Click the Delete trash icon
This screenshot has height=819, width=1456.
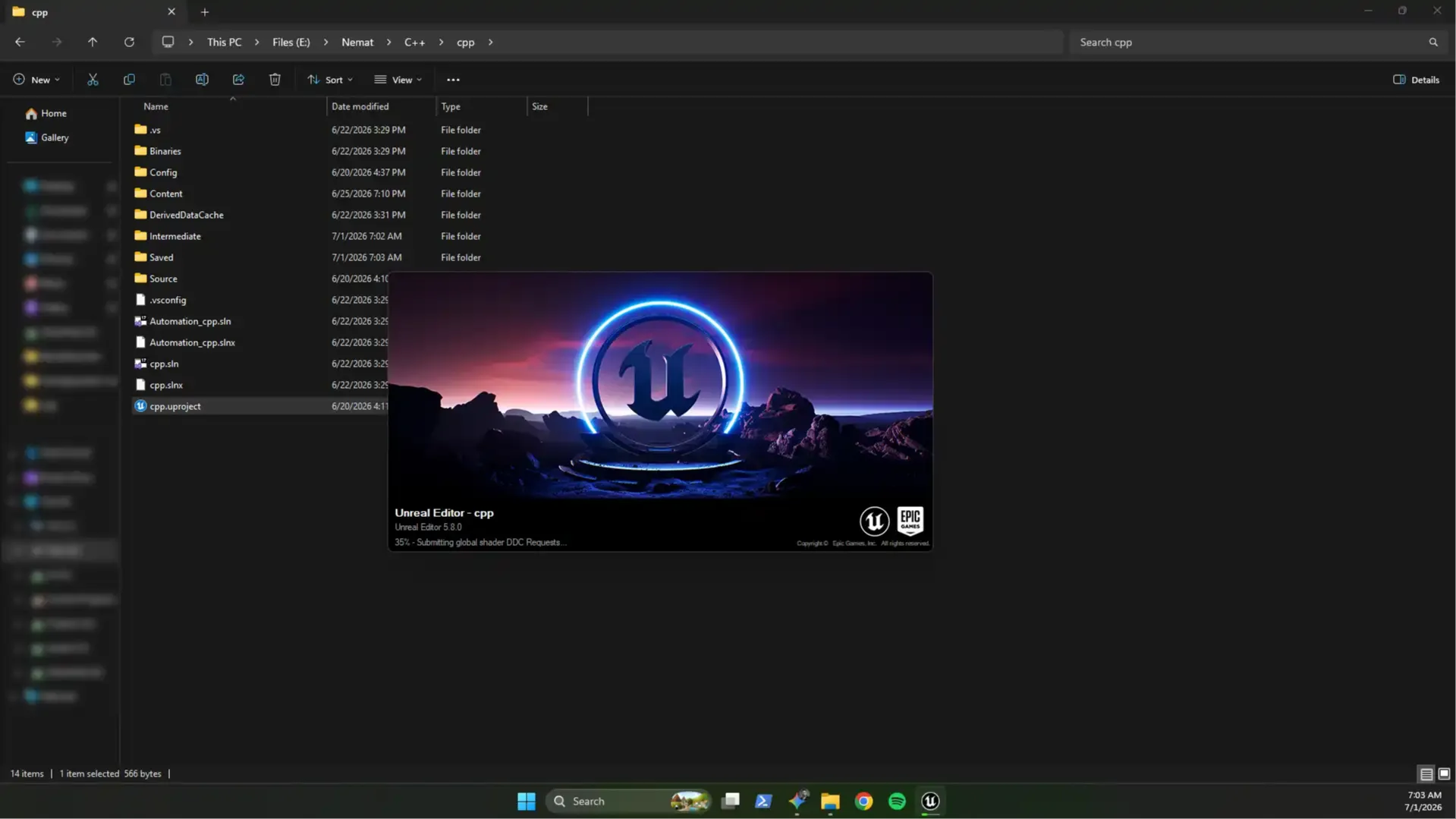click(x=275, y=80)
